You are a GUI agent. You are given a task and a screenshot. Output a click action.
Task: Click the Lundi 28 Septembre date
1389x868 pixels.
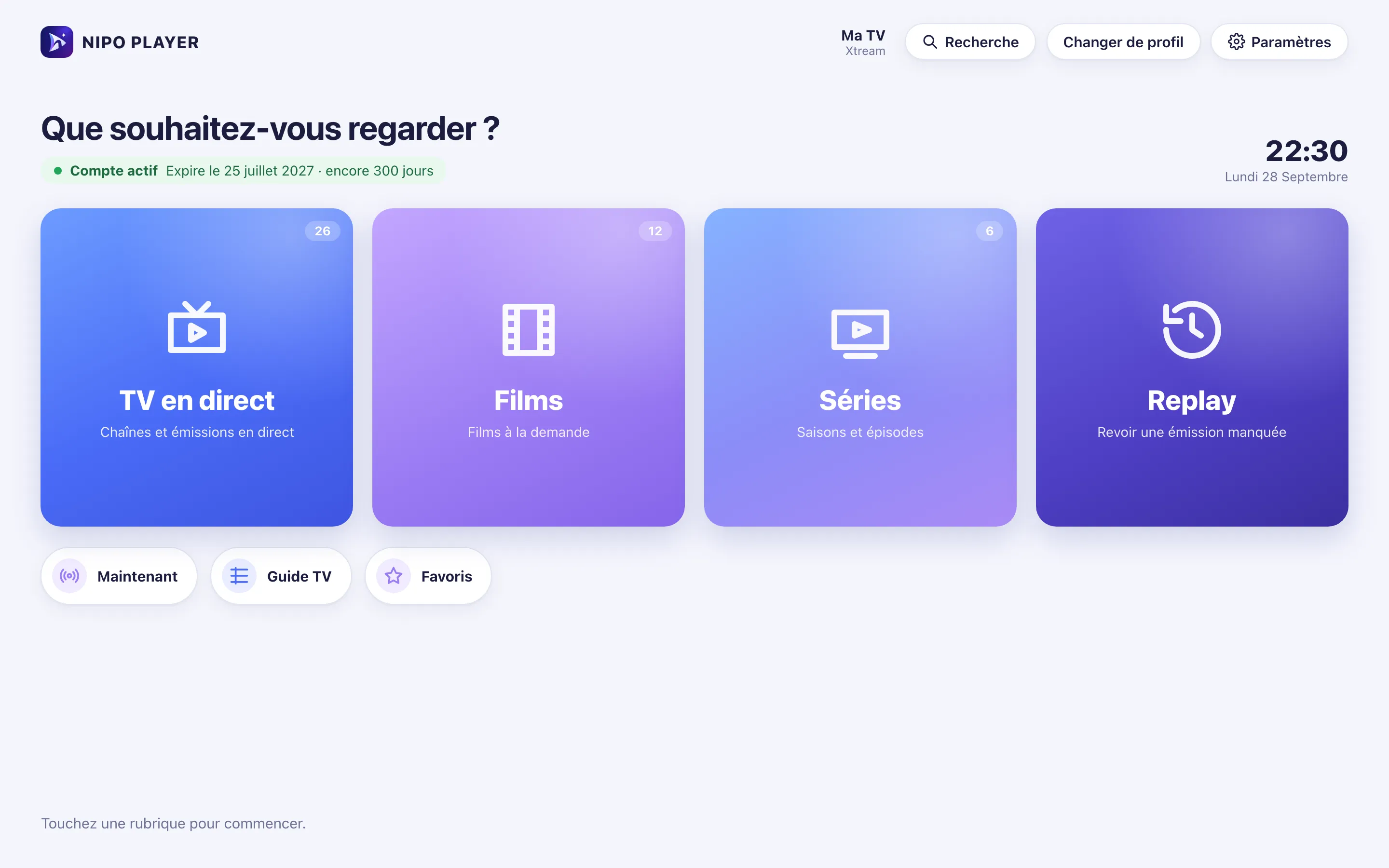click(x=1286, y=177)
